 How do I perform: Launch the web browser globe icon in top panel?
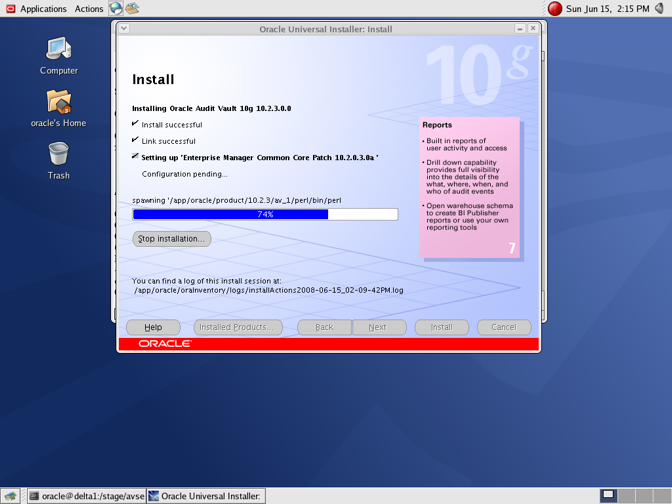[115, 8]
